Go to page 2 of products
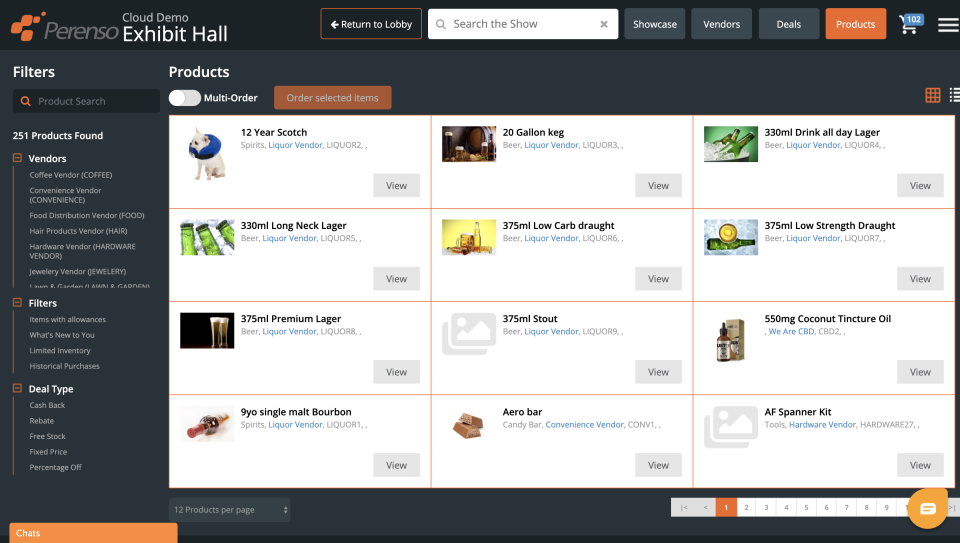960x543 pixels. click(746, 507)
